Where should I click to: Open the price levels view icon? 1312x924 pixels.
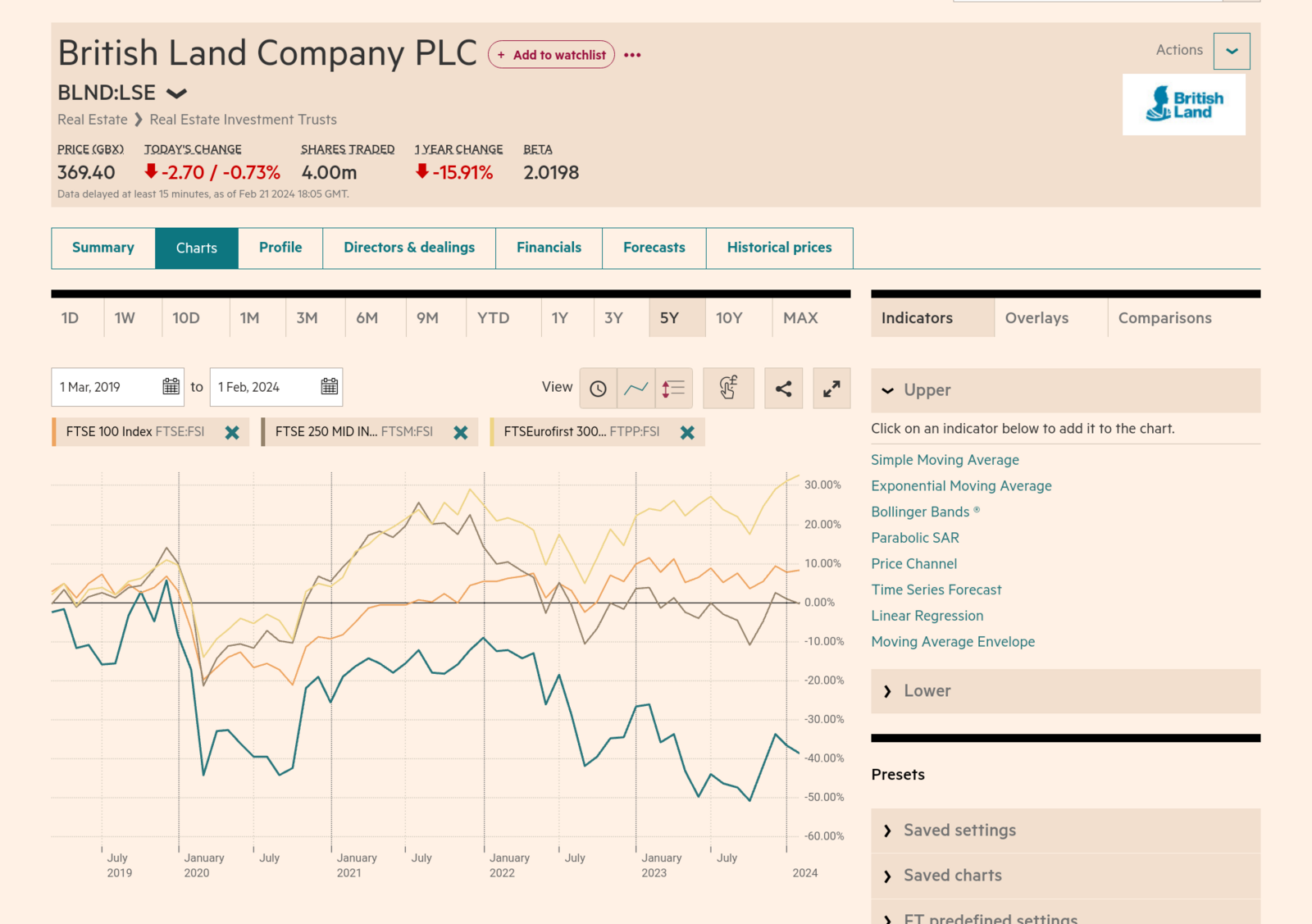pos(673,388)
